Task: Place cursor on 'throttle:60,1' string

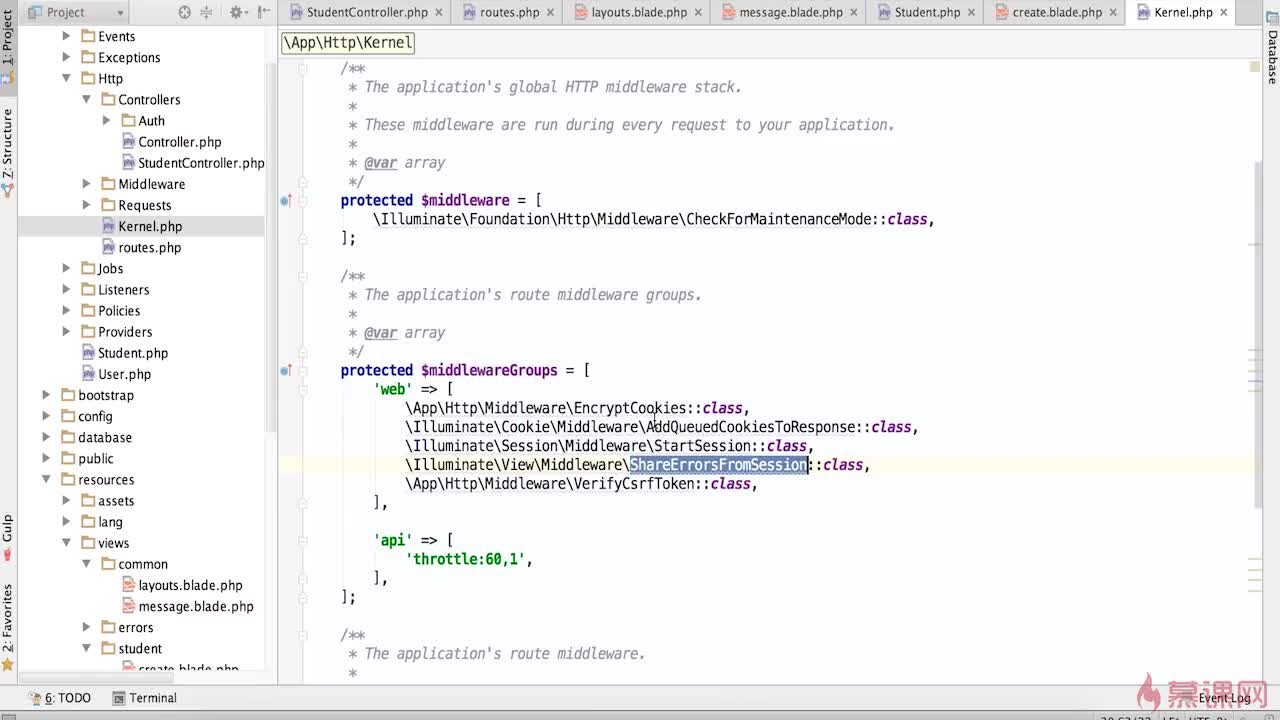Action: click(467, 559)
